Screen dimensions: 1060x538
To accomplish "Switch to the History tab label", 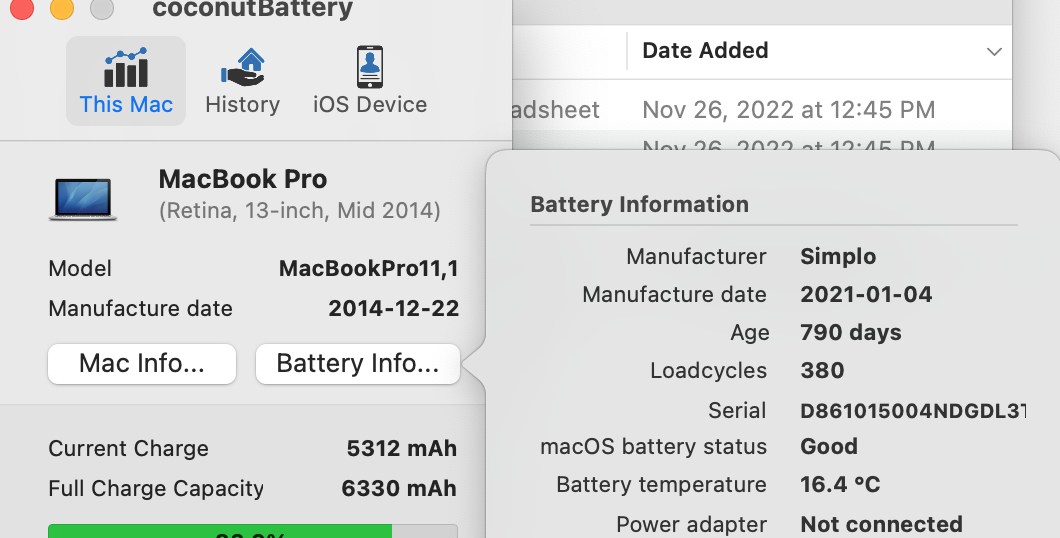I will point(243,105).
